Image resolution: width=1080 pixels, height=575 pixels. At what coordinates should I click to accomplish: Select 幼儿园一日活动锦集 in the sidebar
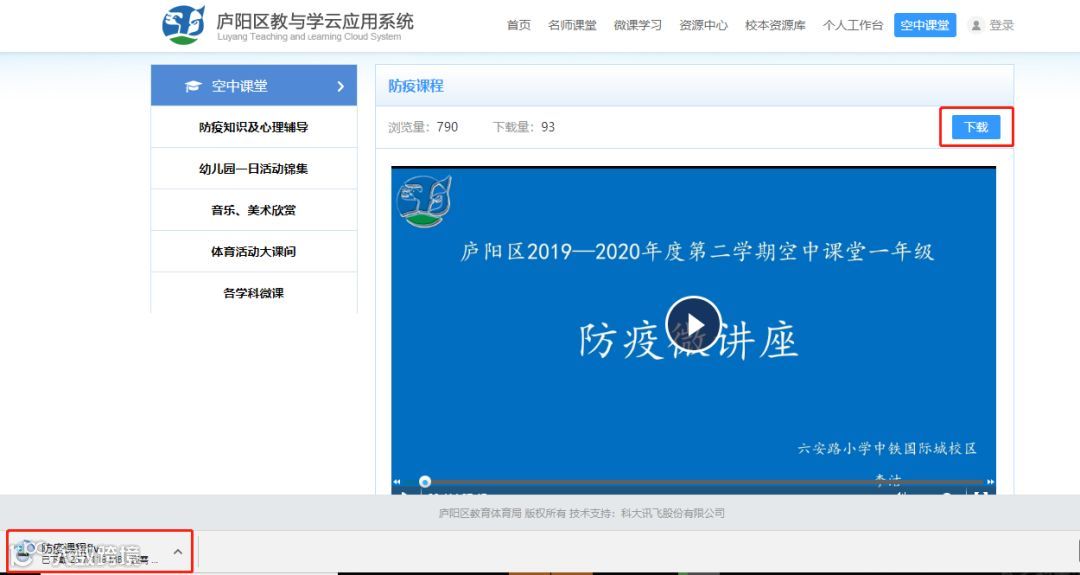(253, 169)
